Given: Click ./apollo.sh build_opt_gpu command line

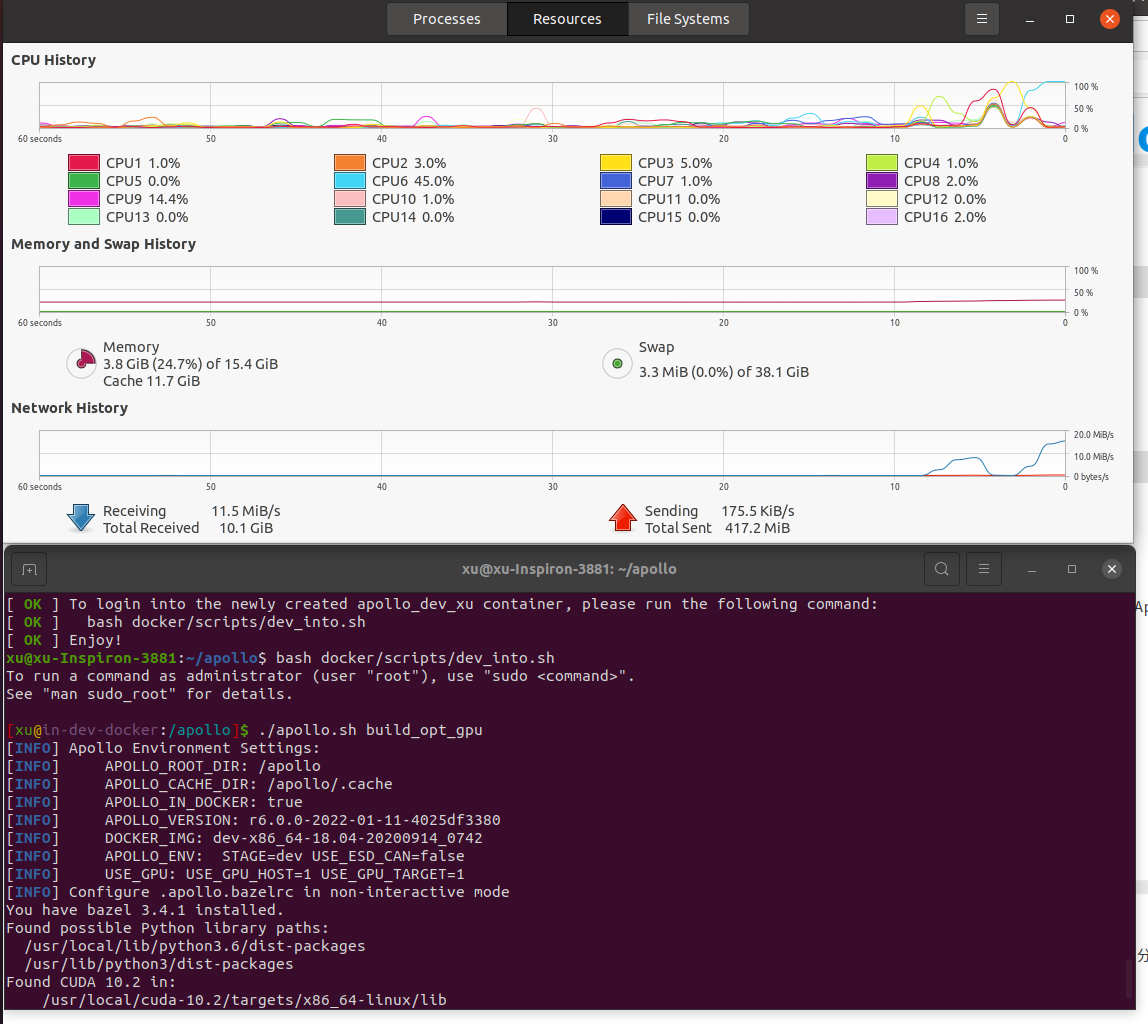Looking at the screenshot, I should [x=245, y=730].
